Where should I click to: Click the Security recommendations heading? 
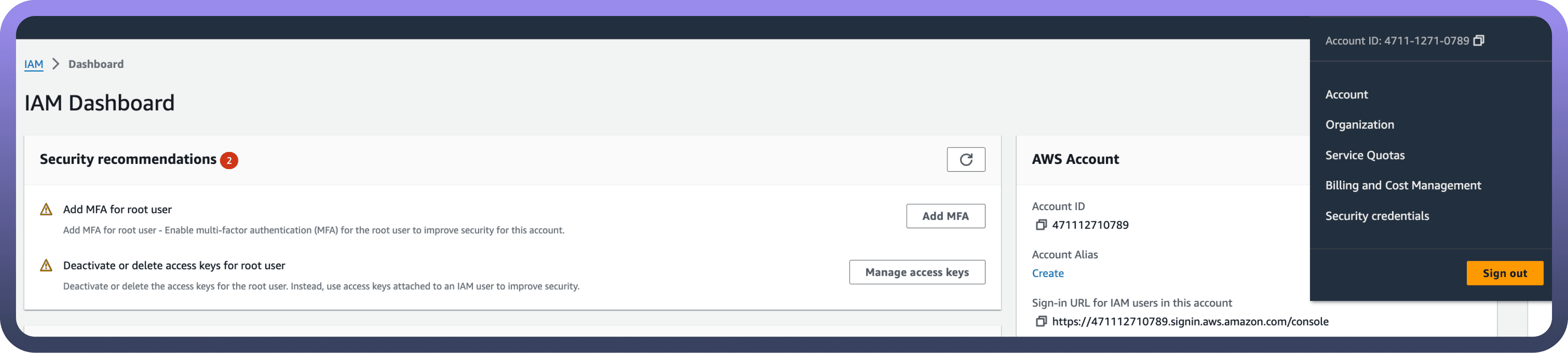tap(128, 160)
